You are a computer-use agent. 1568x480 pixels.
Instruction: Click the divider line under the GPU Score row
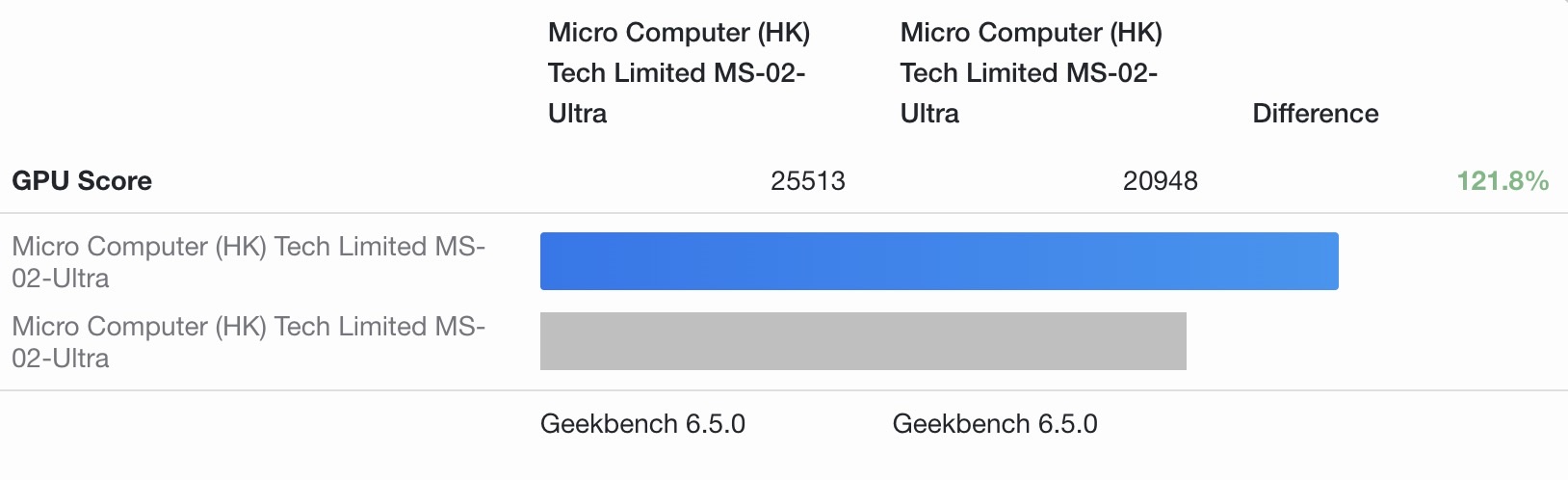pyautogui.click(x=784, y=213)
